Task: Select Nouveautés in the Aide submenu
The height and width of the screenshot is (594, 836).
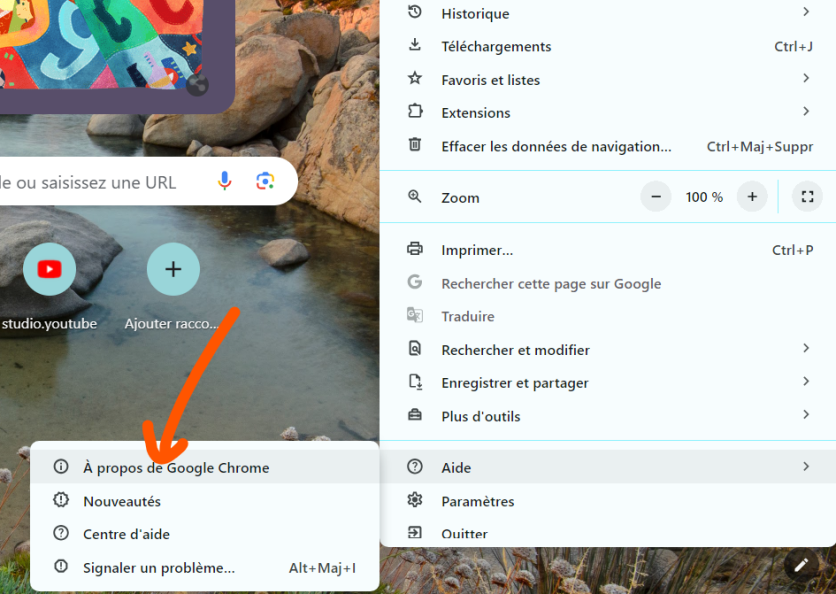Action: [205, 501]
